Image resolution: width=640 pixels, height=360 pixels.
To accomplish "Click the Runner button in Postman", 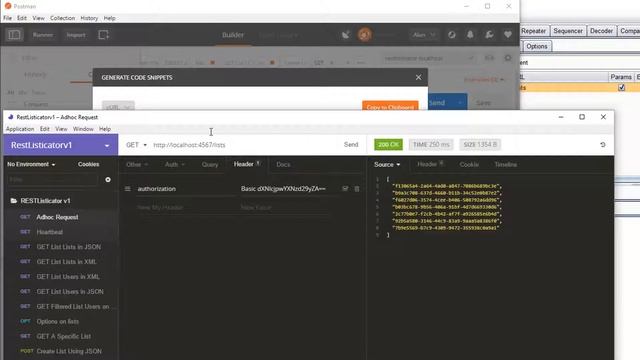I will pos(43,35).
